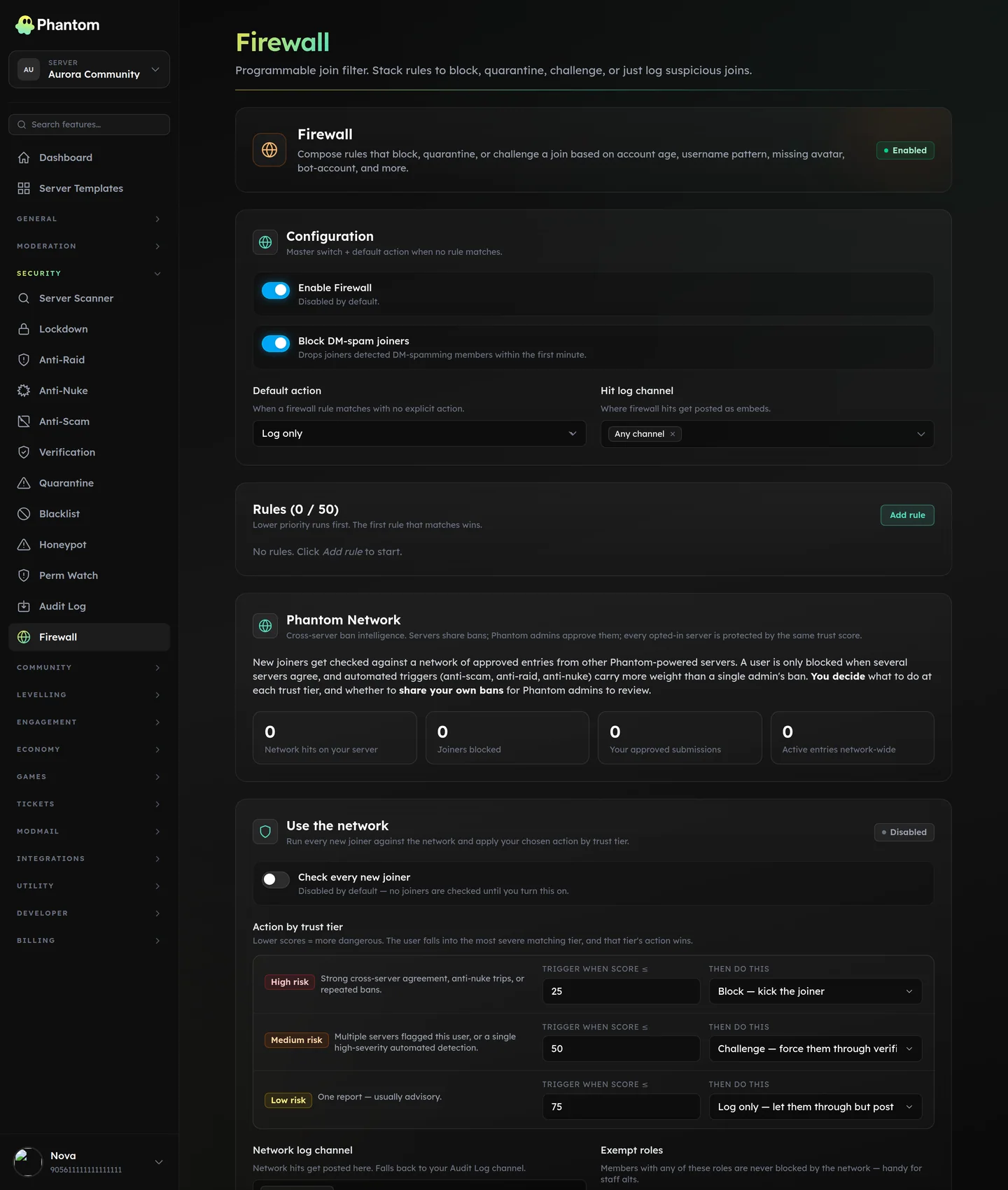Click the AU server avatar badge
This screenshot has width=1008, height=1190.
(x=29, y=69)
